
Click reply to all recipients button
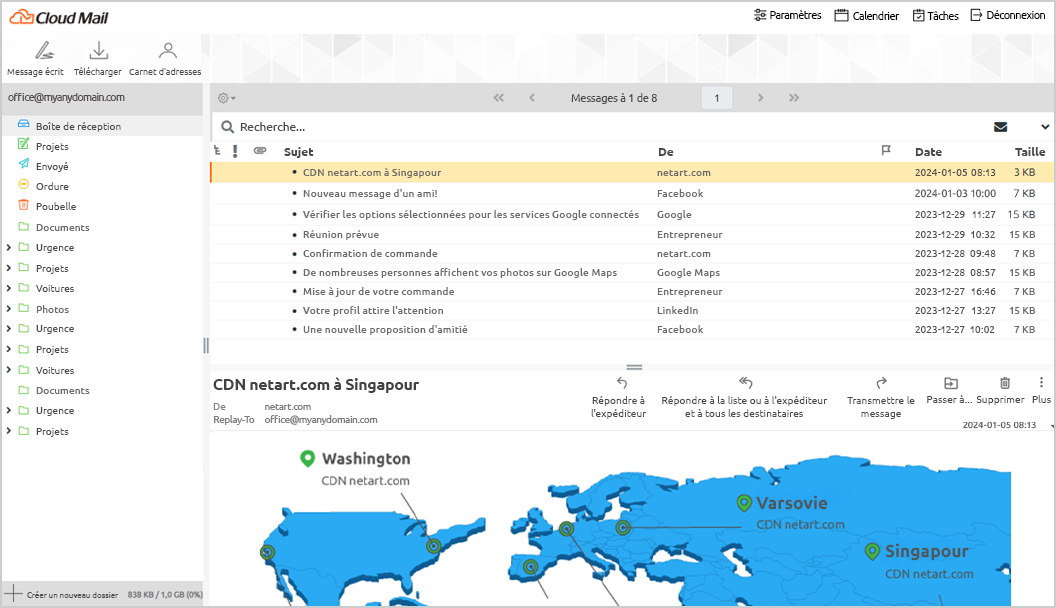click(x=744, y=397)
